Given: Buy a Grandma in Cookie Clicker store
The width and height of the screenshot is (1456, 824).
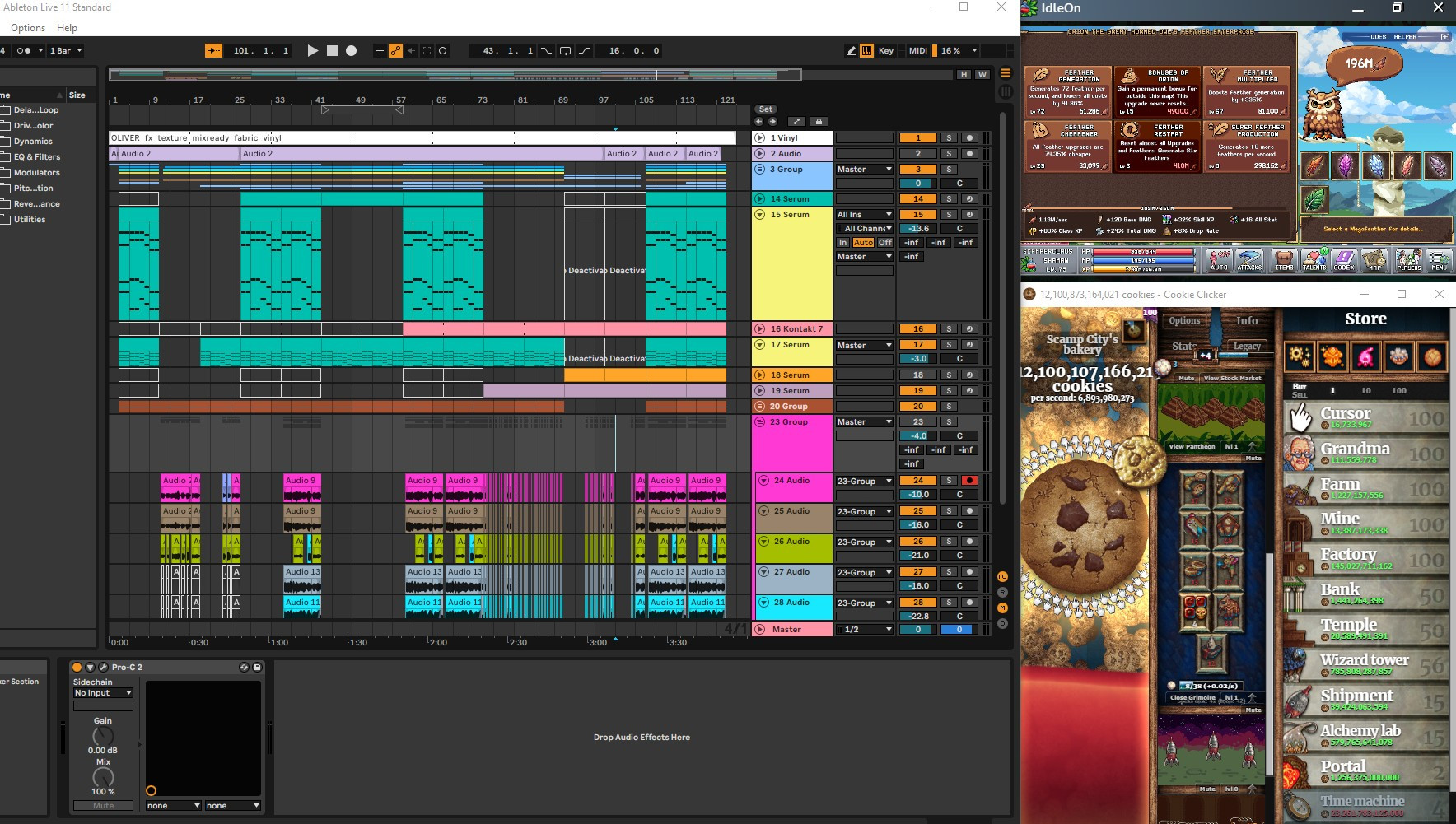Looking at the screenshot, I should (x=1365, y=453).
